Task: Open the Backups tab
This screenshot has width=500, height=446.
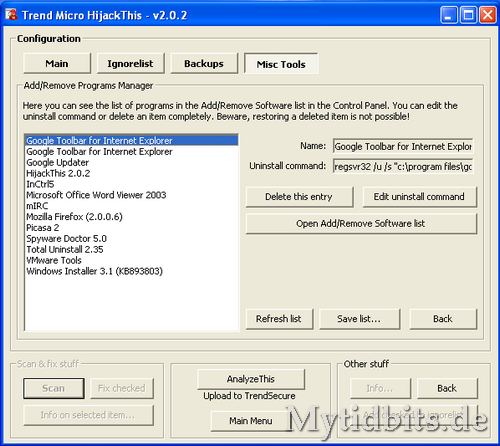Action: (x=204, y=63)
